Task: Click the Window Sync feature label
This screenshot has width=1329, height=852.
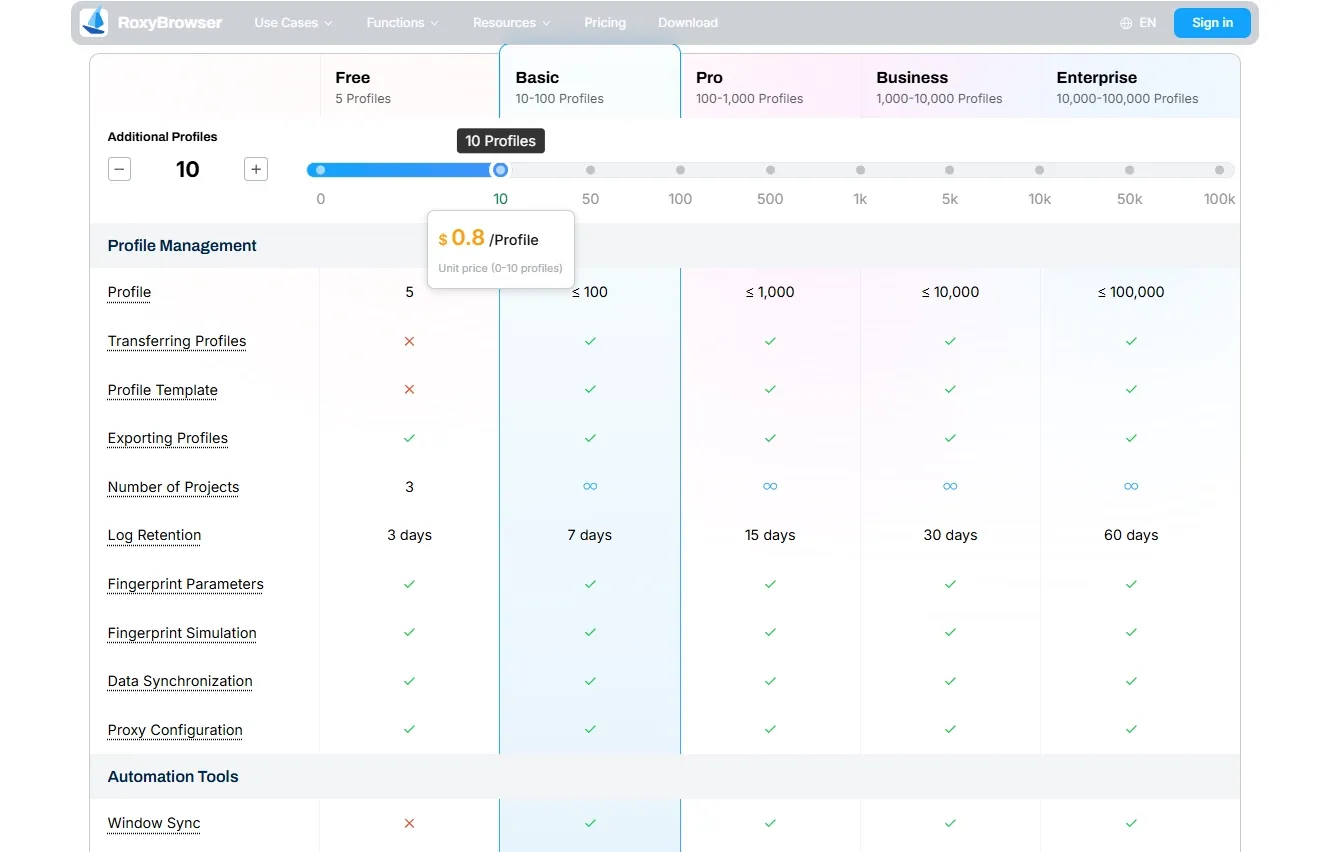Action: (x=154, y=823)
